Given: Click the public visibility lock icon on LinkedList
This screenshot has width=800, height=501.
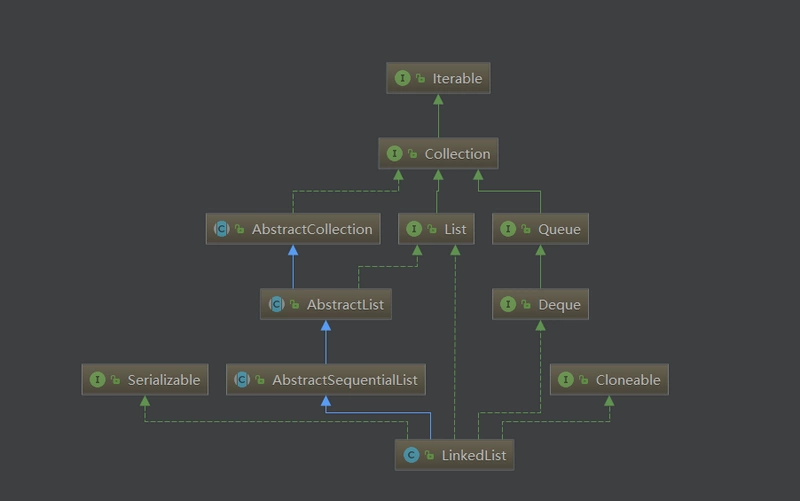Looking at the screenshot, I should tap(429, 456).
